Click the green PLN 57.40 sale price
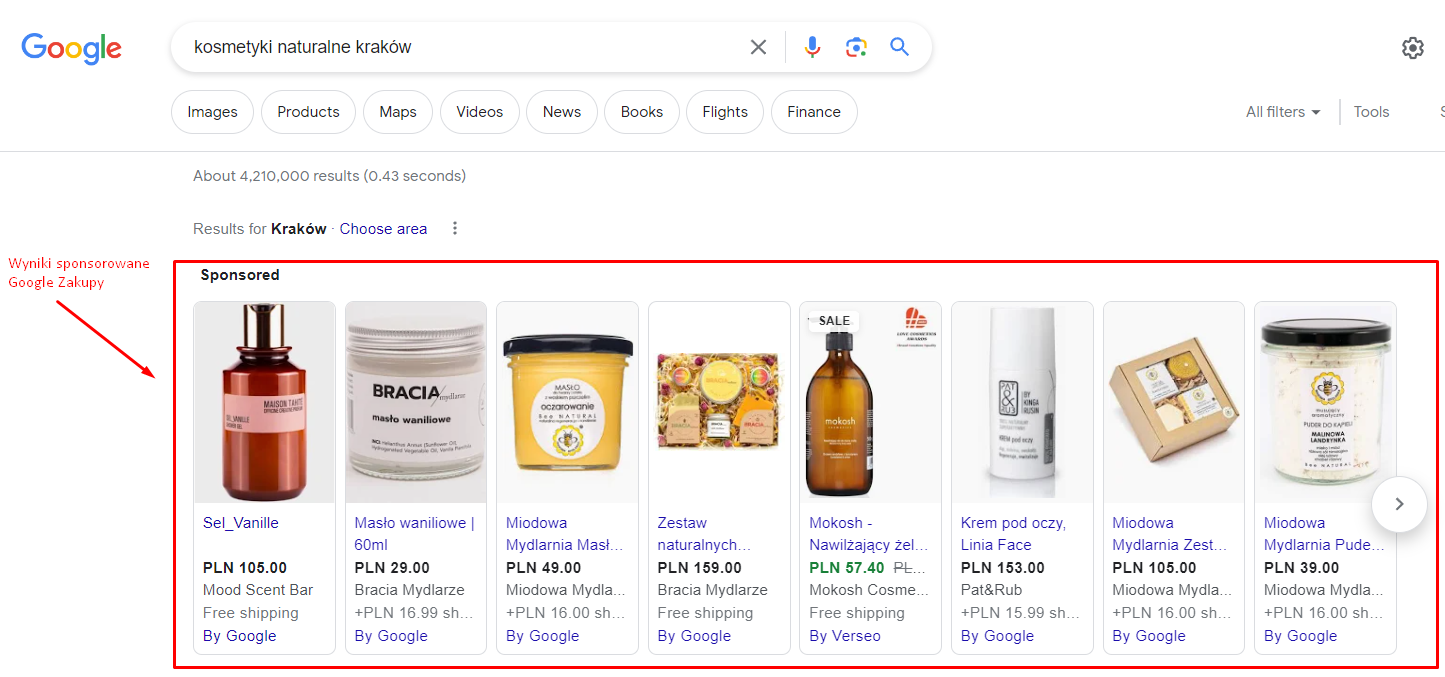The height and width of the screenshot is (677, 1445). tap(847, 568)
